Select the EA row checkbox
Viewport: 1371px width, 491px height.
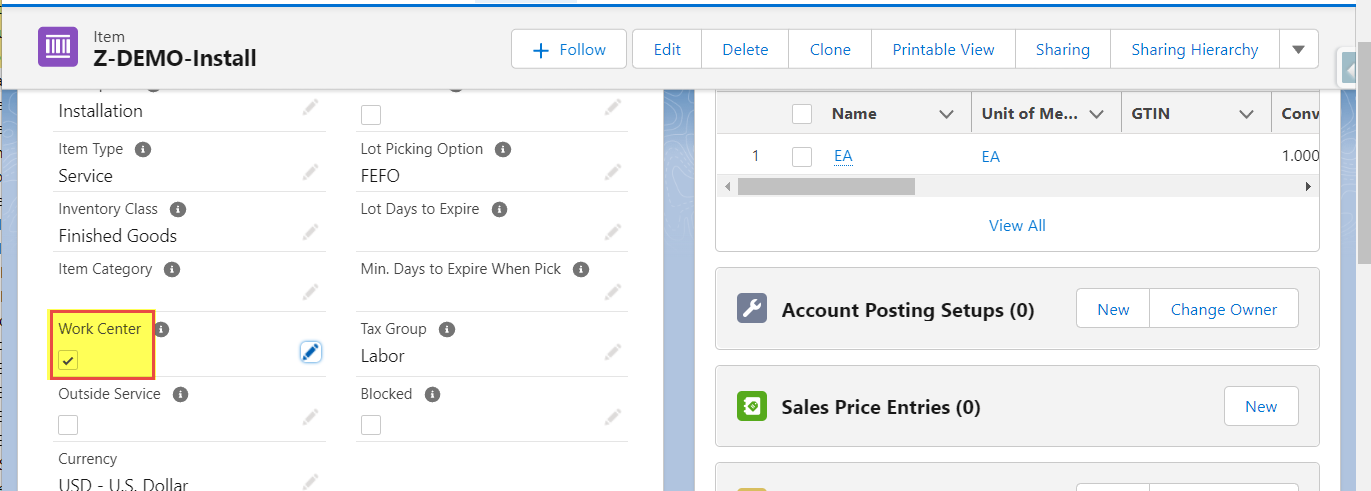(x=801, y=156)
